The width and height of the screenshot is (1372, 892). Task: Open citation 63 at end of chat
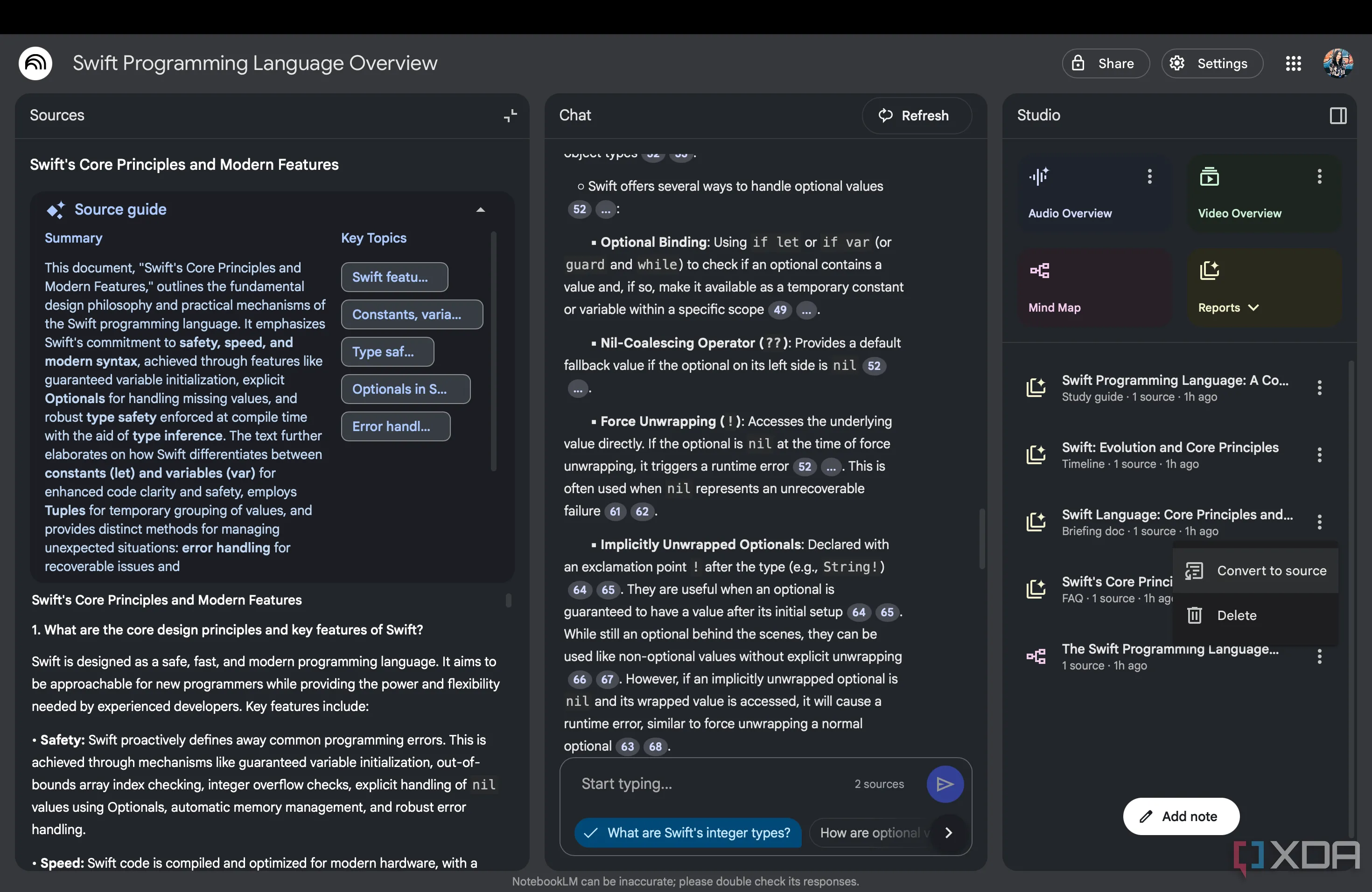[x=627, y=747]
